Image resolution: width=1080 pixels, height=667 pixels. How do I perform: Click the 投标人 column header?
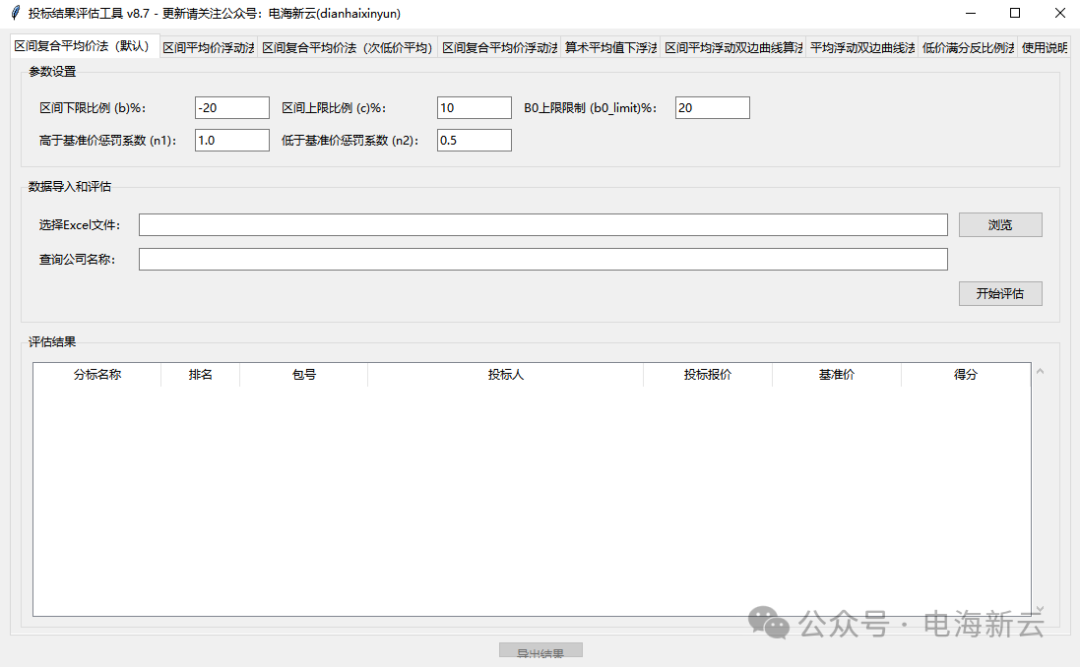(x=505, y=375)
